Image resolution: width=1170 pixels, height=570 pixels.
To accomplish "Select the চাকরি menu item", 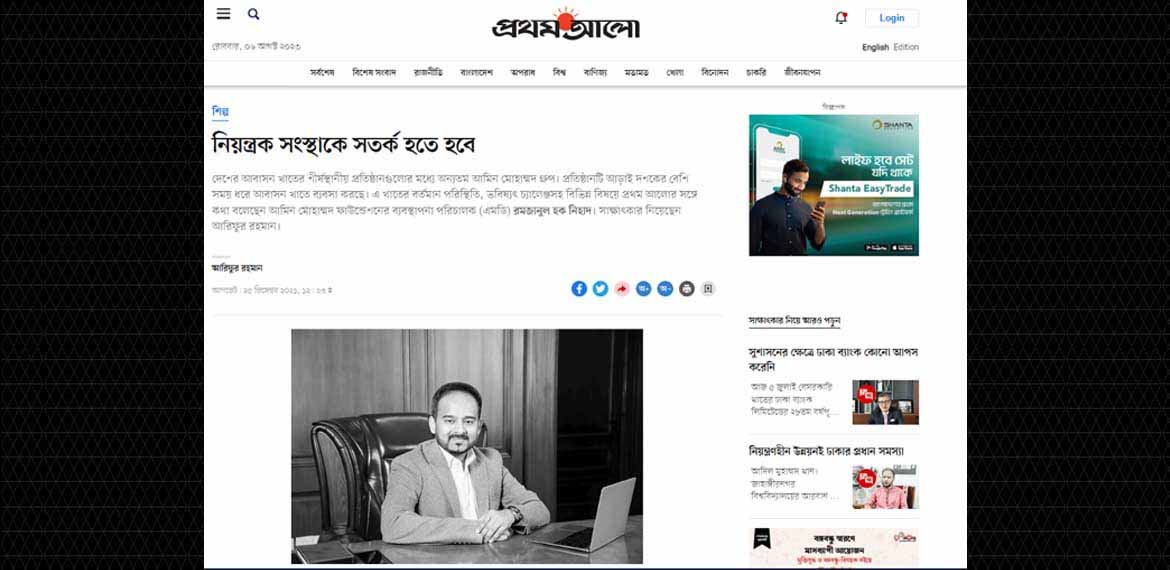I will point(756,72).
